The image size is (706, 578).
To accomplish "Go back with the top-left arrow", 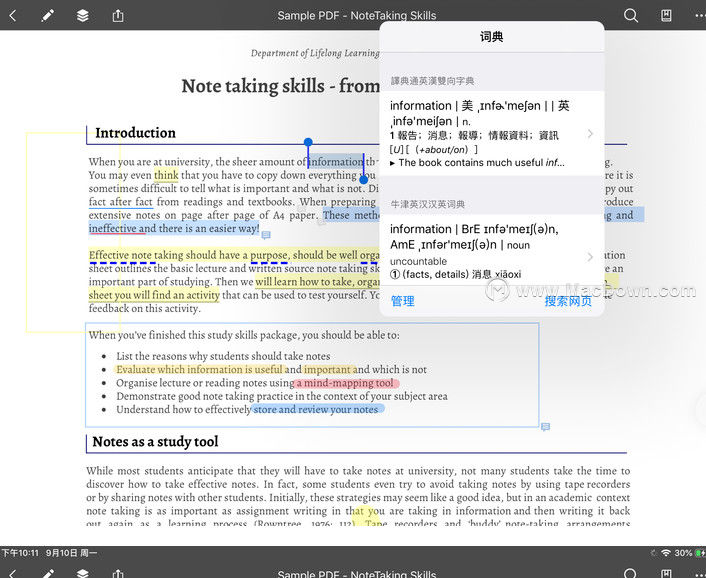I will point(13,16).
